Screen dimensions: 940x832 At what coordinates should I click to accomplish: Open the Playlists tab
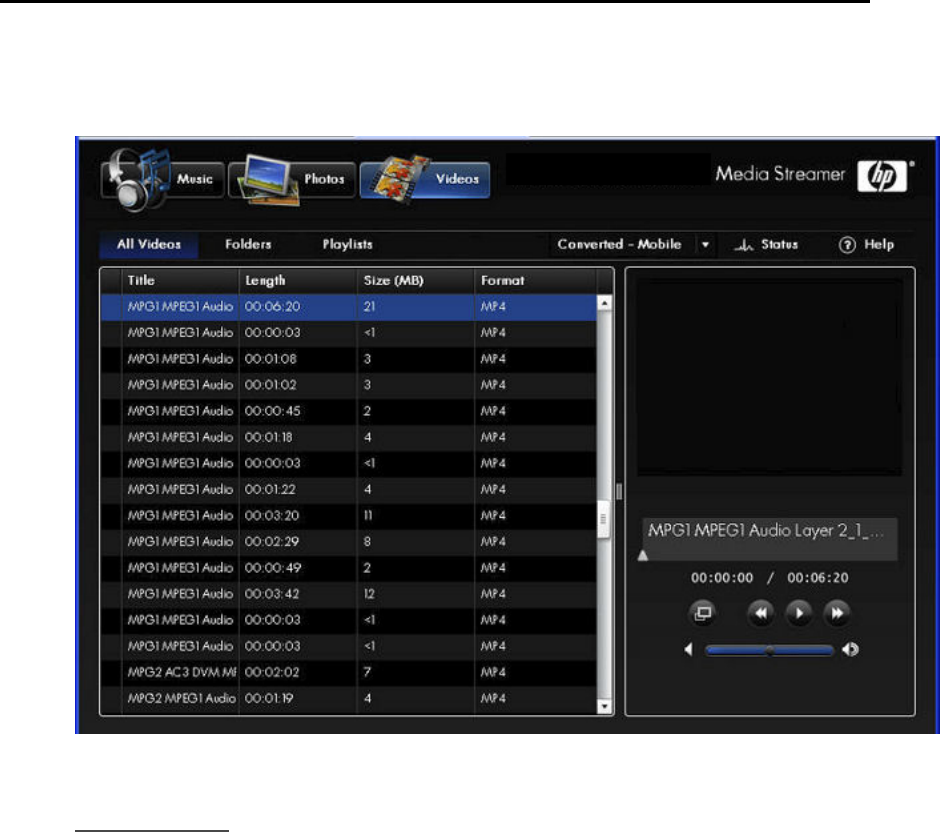click(348, 245)
